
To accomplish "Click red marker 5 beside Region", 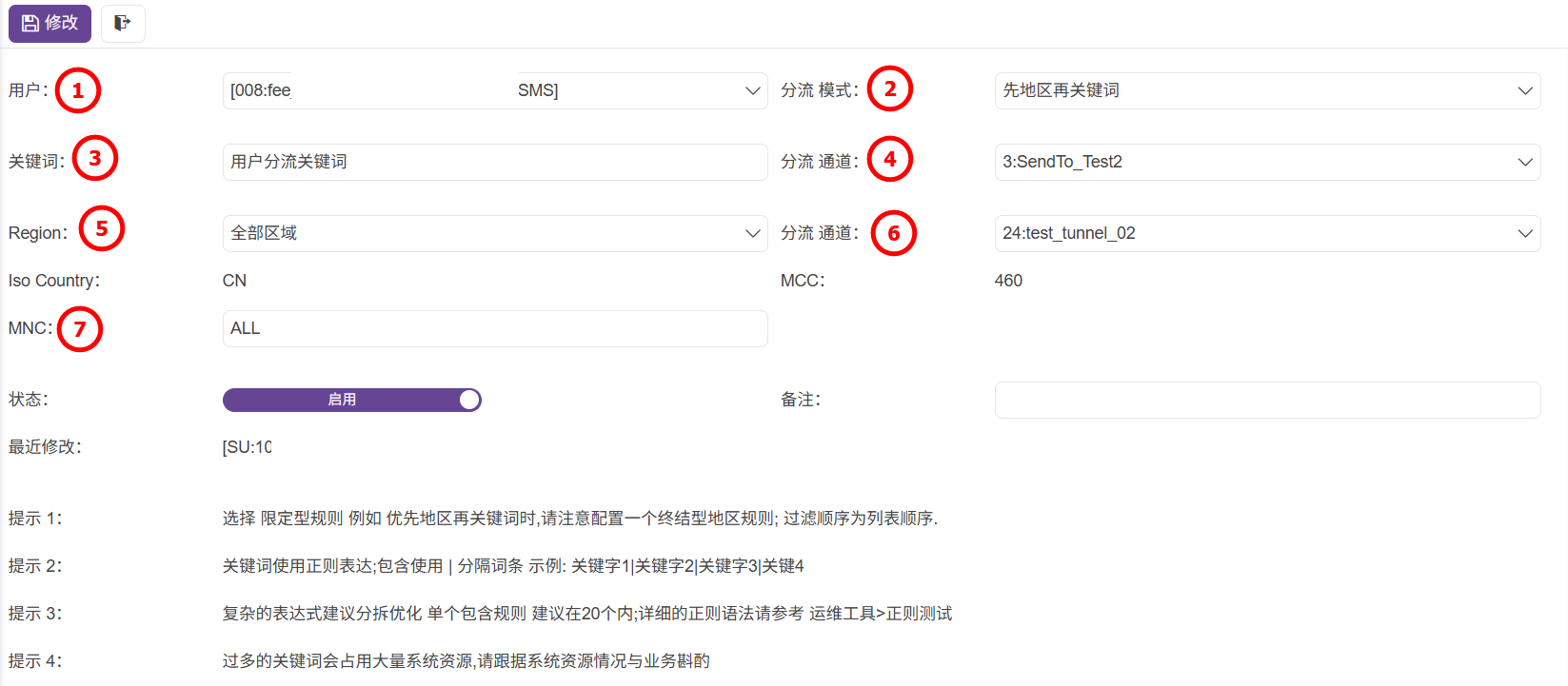I will tap(102, 228).
